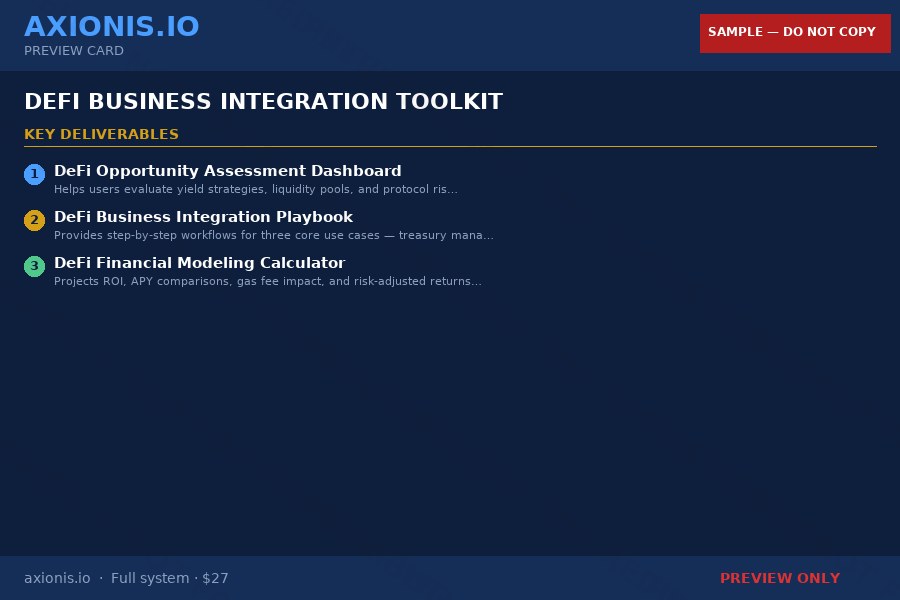Click the KEY DELIVERABLES section header
Image resolution: width=900 pixels, height=600 pixels.
(x=101, y=134)
